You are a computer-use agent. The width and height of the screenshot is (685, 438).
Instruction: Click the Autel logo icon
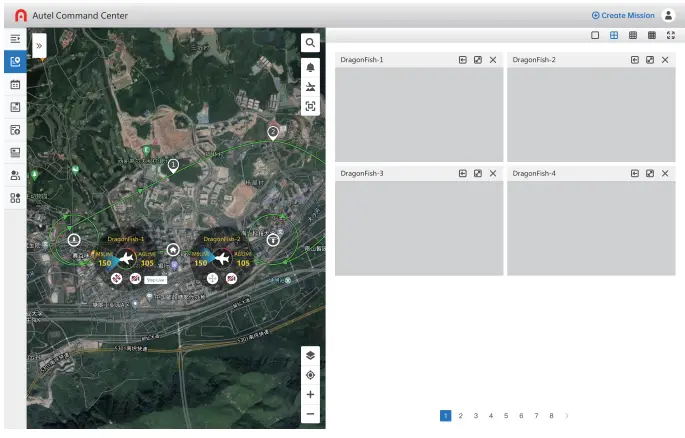coord(21,15)
